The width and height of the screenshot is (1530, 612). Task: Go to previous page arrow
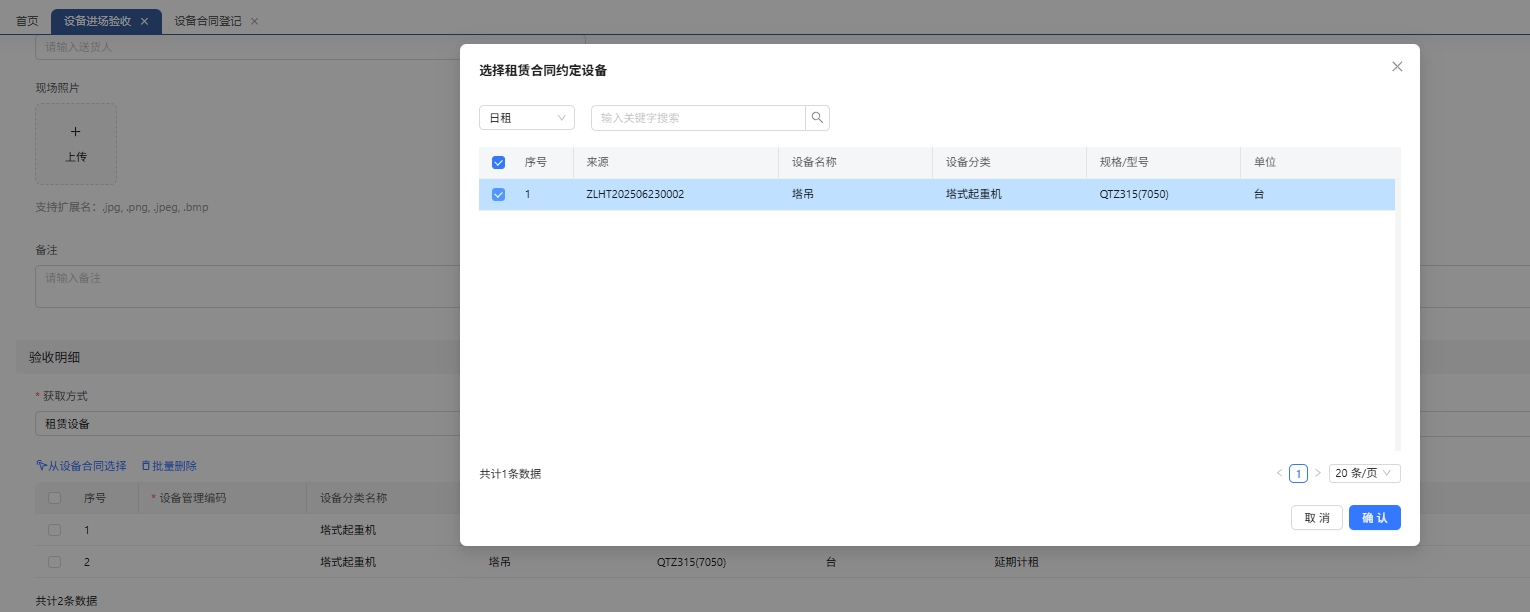coord(1279,473)
